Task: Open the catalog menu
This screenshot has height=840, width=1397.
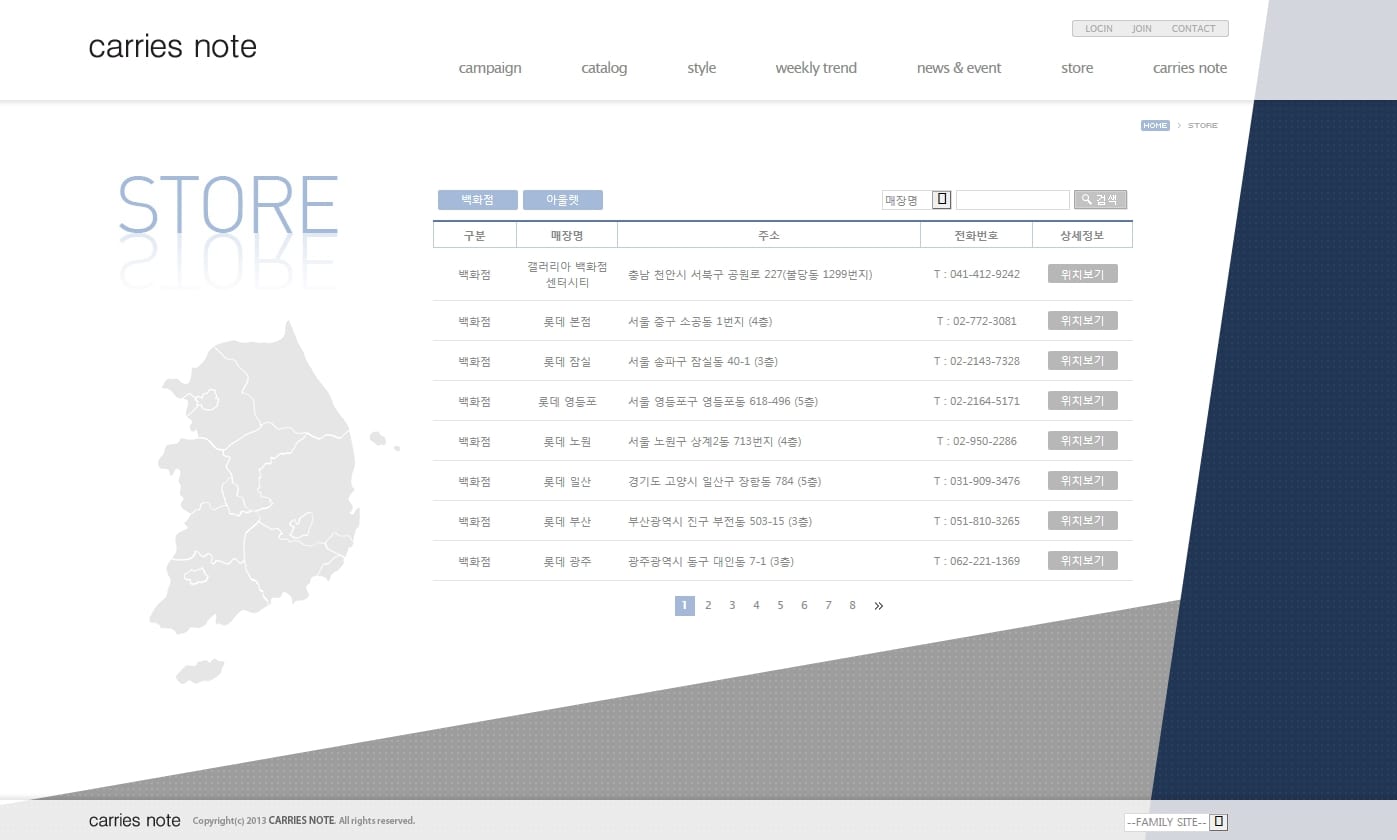Action: [604, 68]
